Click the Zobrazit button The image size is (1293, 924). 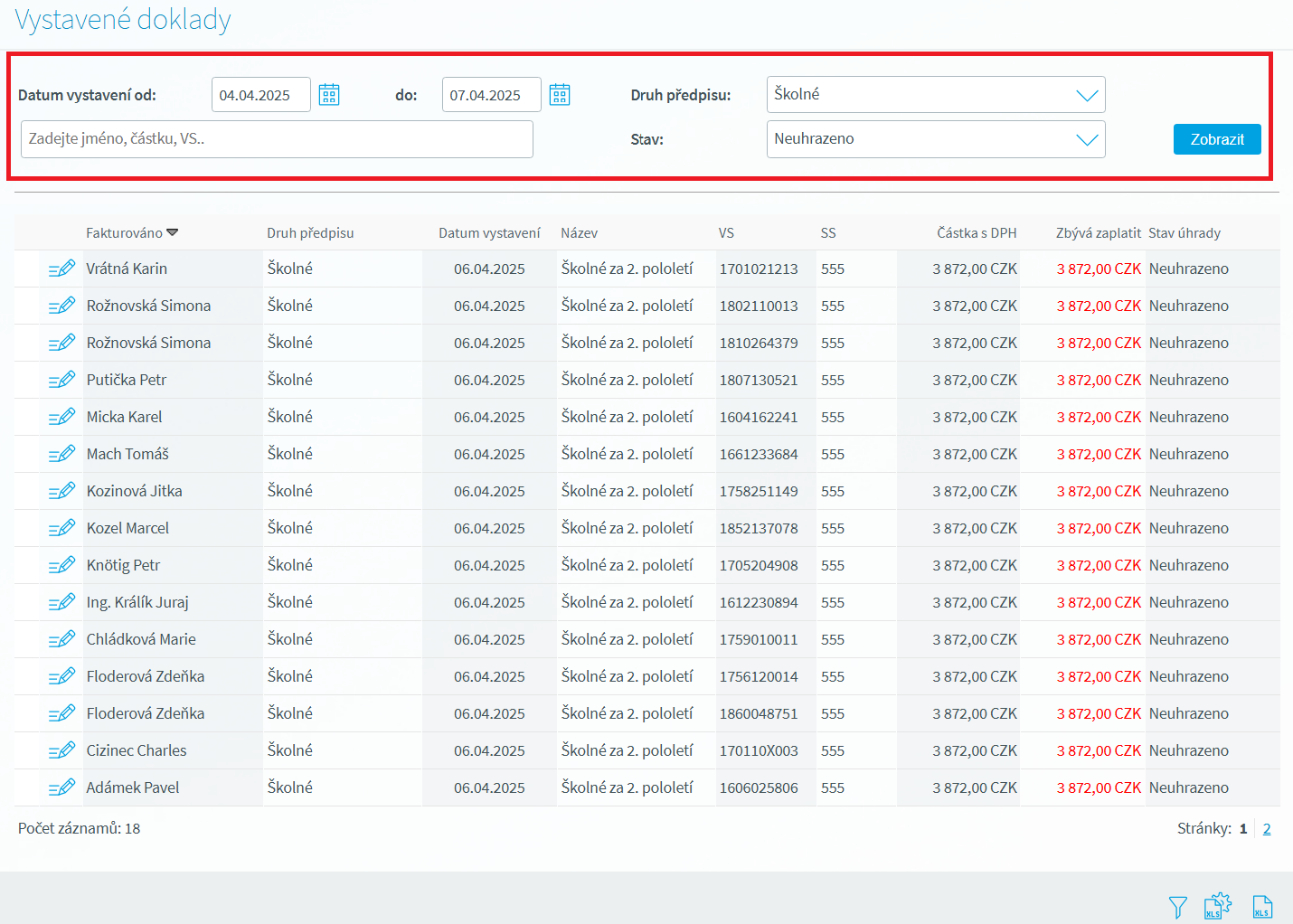coord(1217,139)
